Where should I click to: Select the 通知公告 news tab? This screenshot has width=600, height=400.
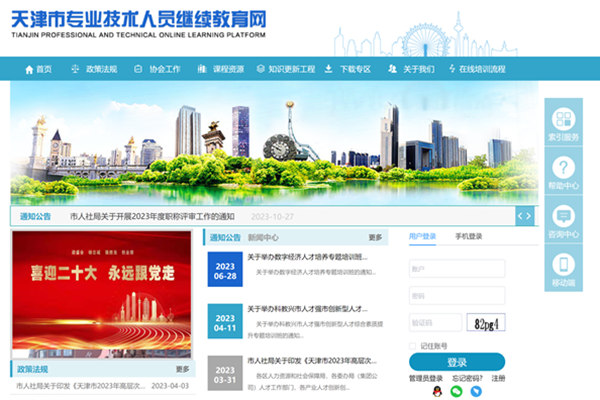[x=225, y=238]
